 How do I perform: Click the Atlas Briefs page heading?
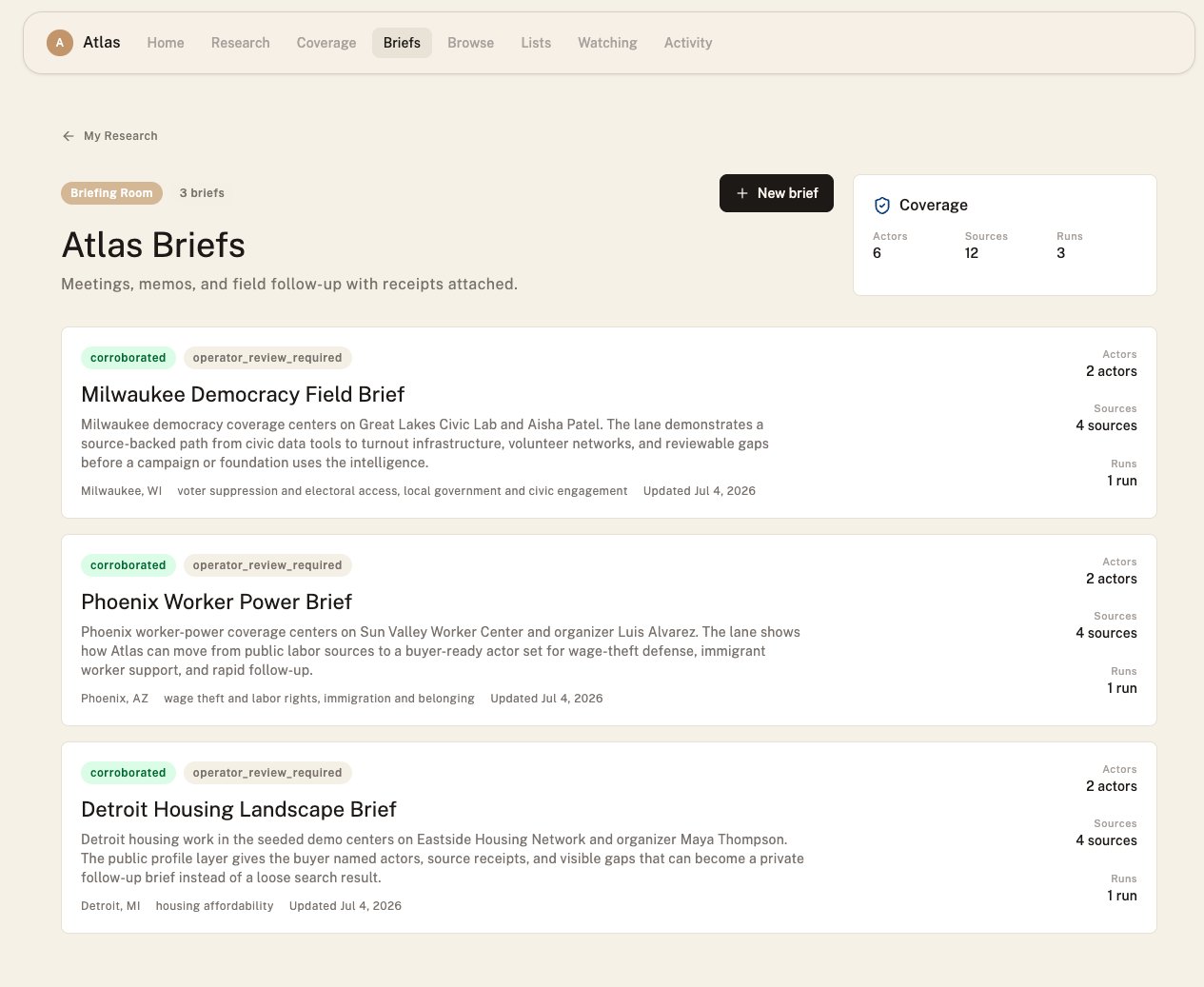pos(153,245)
